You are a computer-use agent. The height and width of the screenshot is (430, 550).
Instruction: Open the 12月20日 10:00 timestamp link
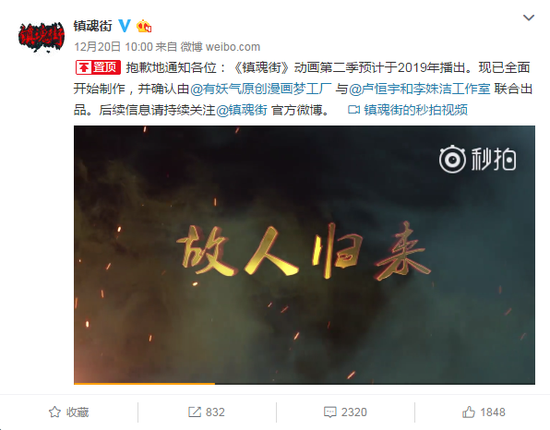point(113,47)
